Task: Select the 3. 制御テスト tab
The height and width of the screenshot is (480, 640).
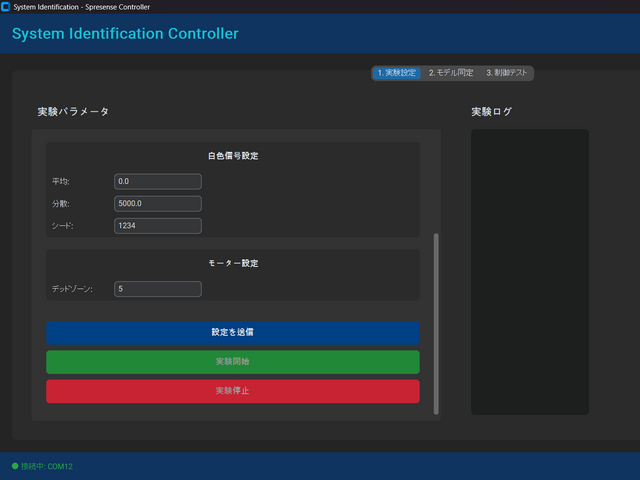Action: pyautogui.click(x=507, y=73)
